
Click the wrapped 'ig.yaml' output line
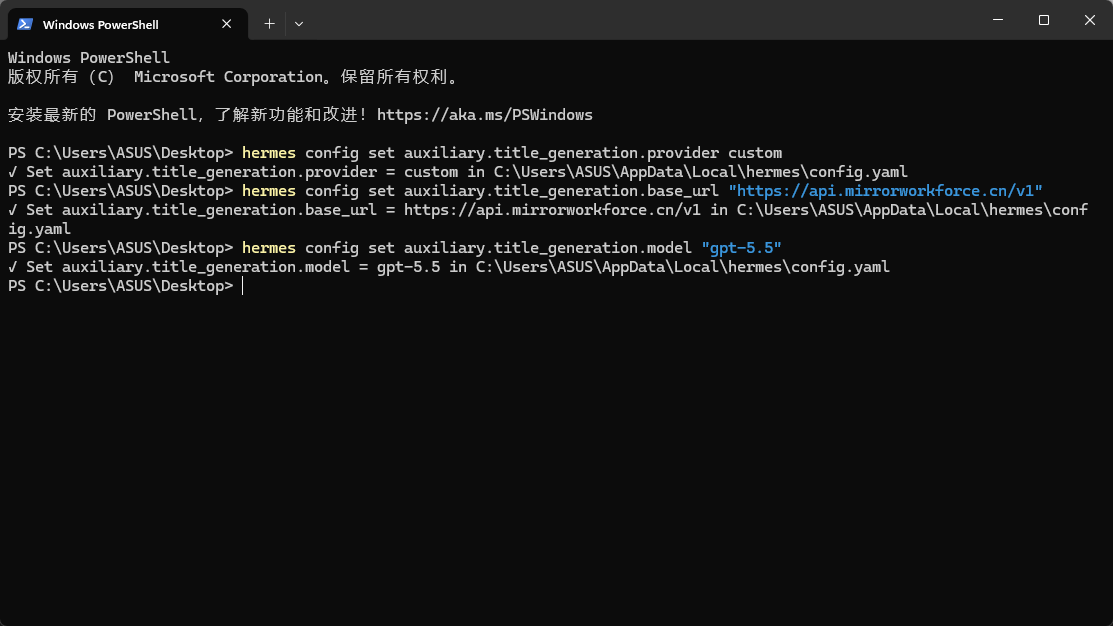click(39, 229)
